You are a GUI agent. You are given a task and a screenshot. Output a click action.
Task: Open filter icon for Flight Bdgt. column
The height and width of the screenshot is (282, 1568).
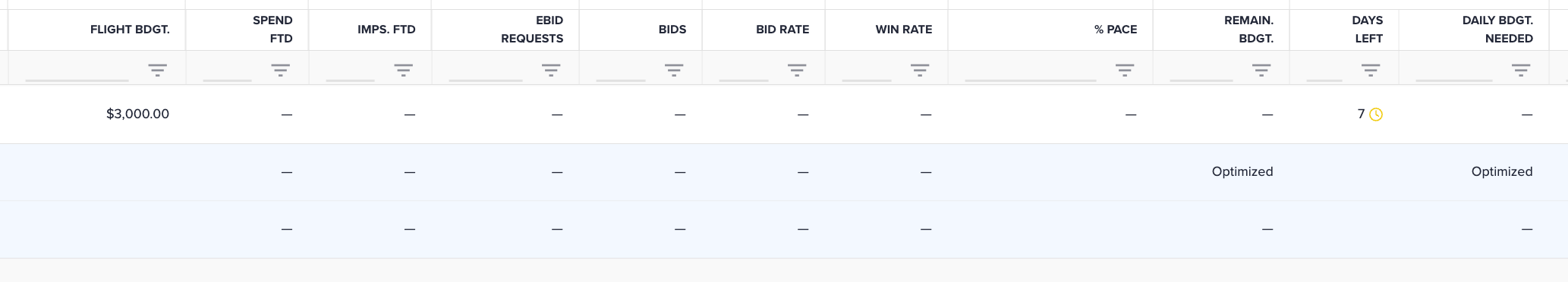pyautogui.click(x=157, y=70)
